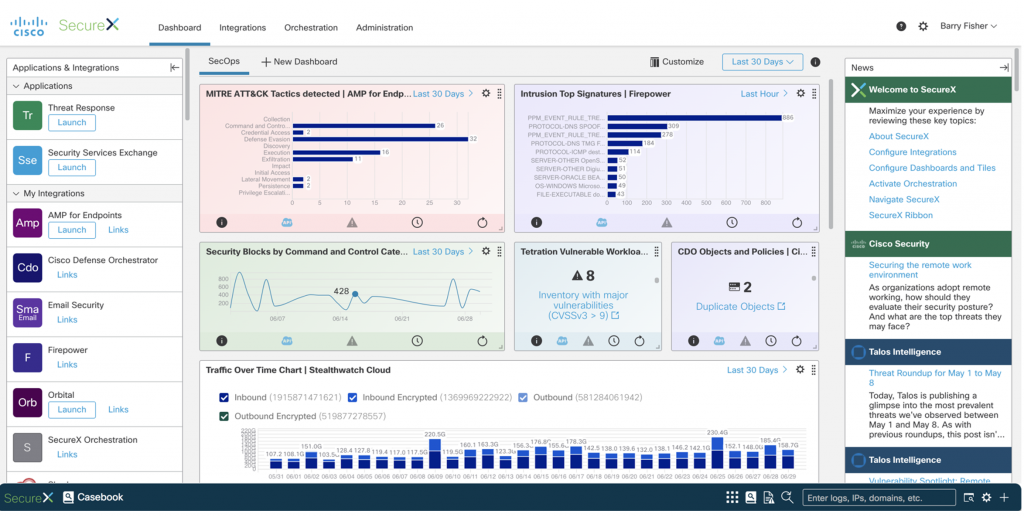
Task: Open Barry Fisher user menu
Action: [x=967, y=27]
